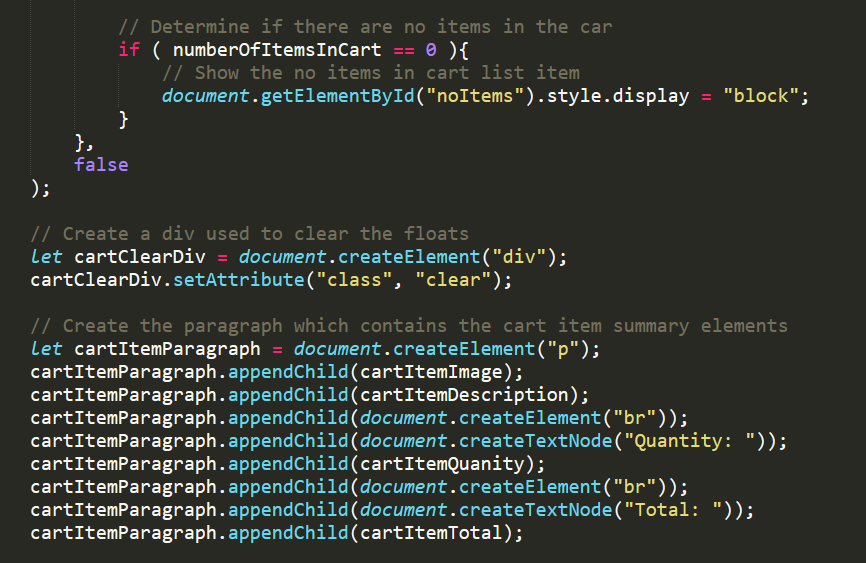Click the getElementById method call

point(337,96)
